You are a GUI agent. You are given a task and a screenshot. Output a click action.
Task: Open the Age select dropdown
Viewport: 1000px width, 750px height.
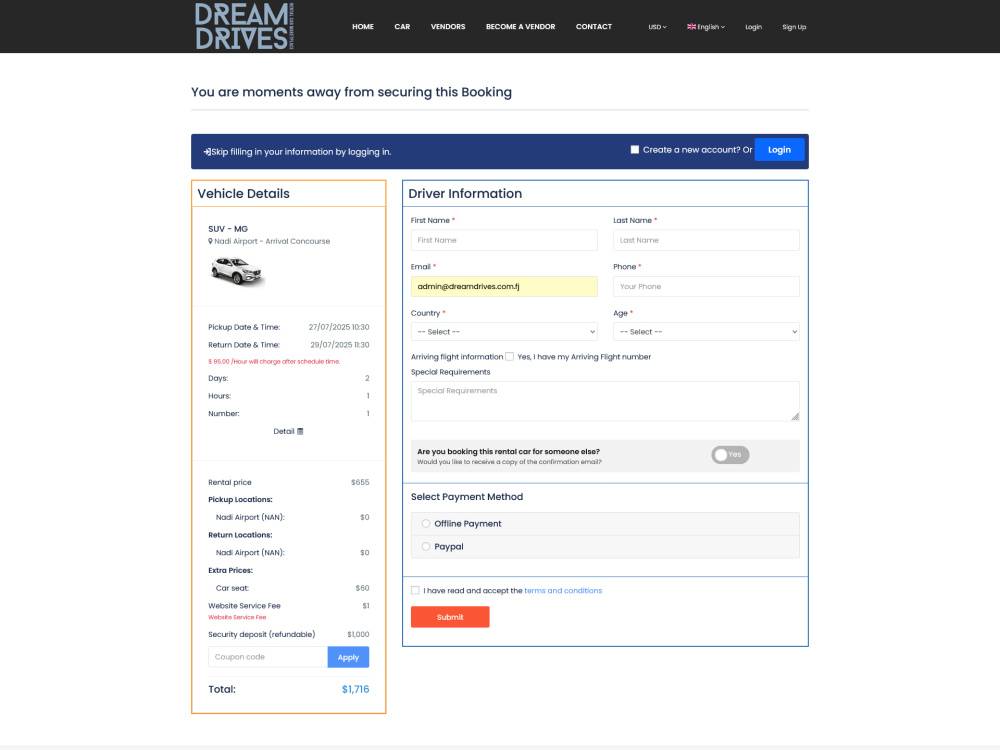click(x=706, y=332)
